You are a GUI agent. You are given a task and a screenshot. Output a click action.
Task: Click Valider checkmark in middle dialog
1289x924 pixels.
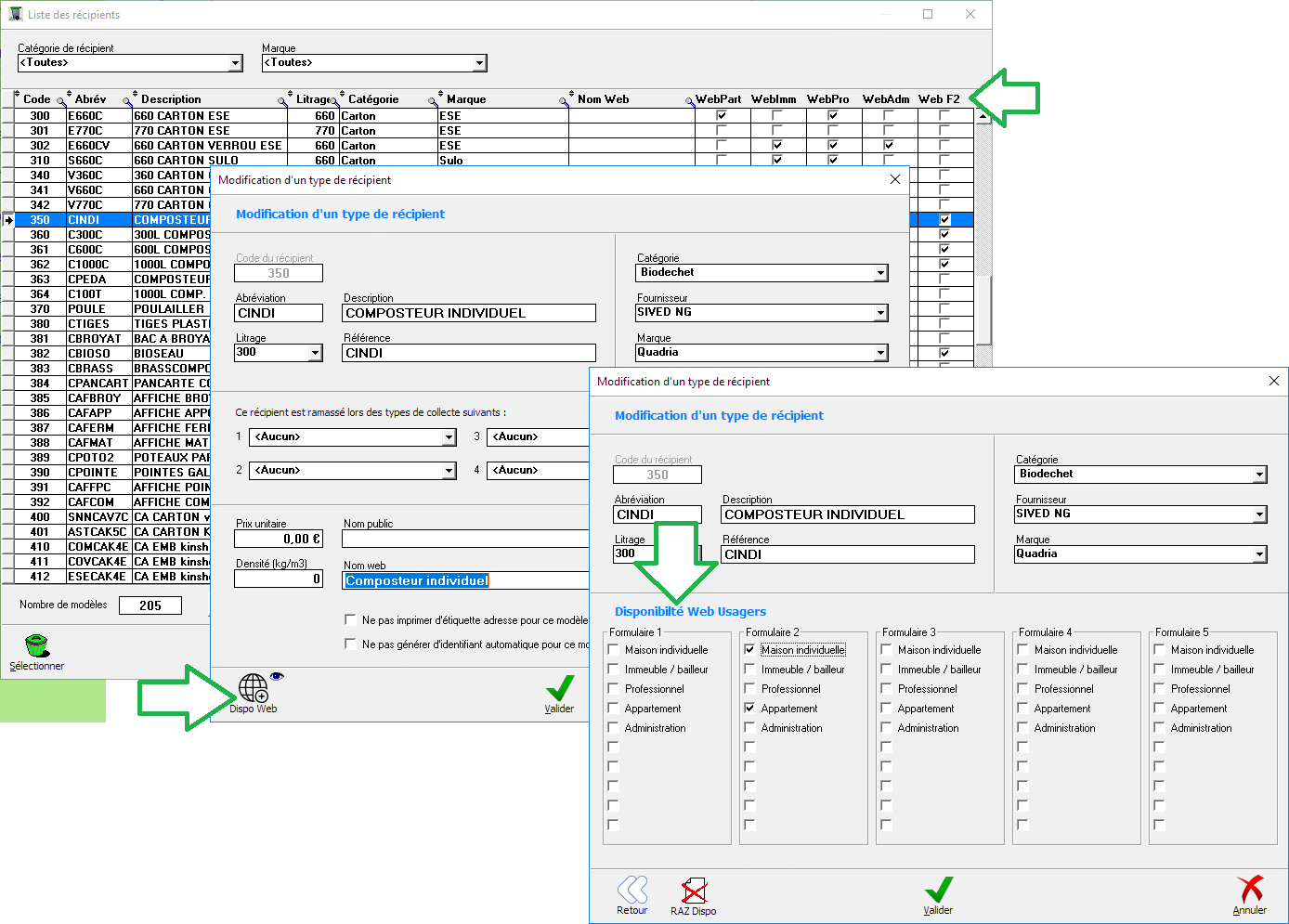click(559, 688)
